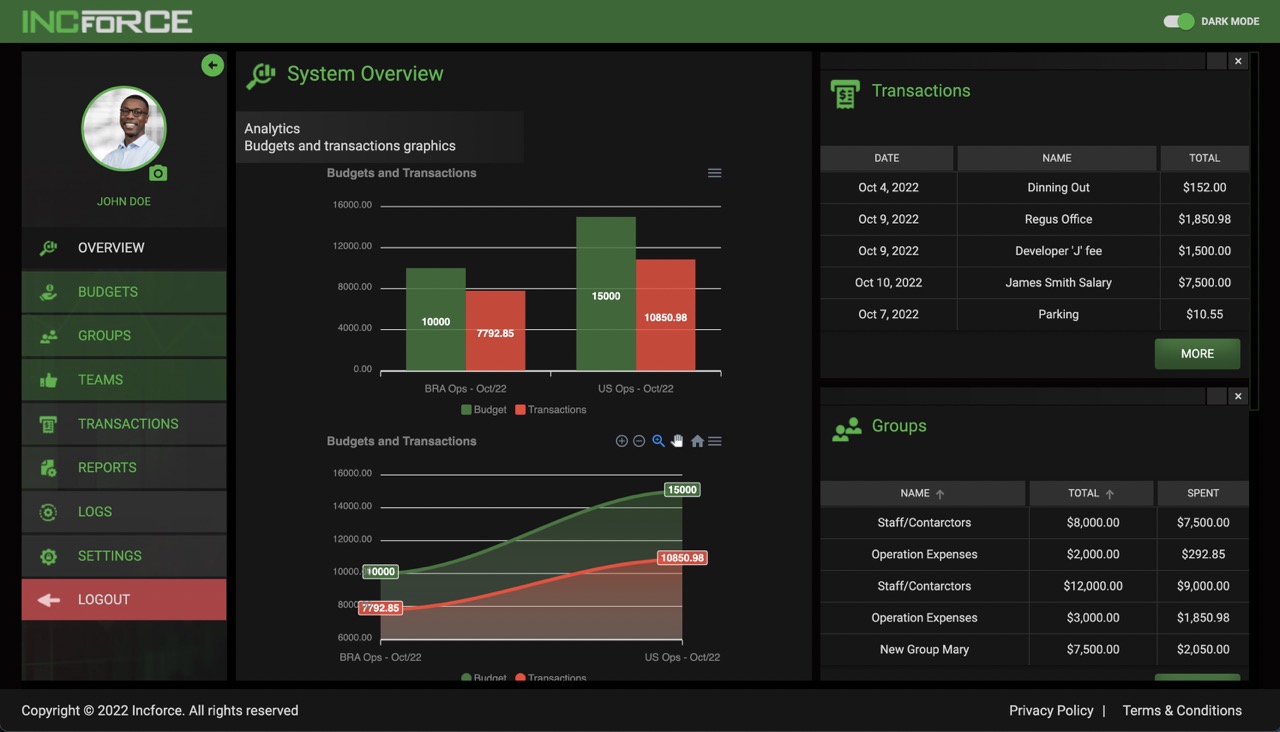Sort Groups table by Name column

click(921, 493)
